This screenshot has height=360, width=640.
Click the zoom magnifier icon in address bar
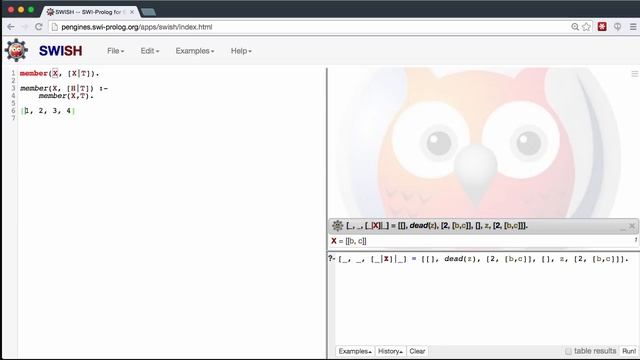tap(575, 27)
